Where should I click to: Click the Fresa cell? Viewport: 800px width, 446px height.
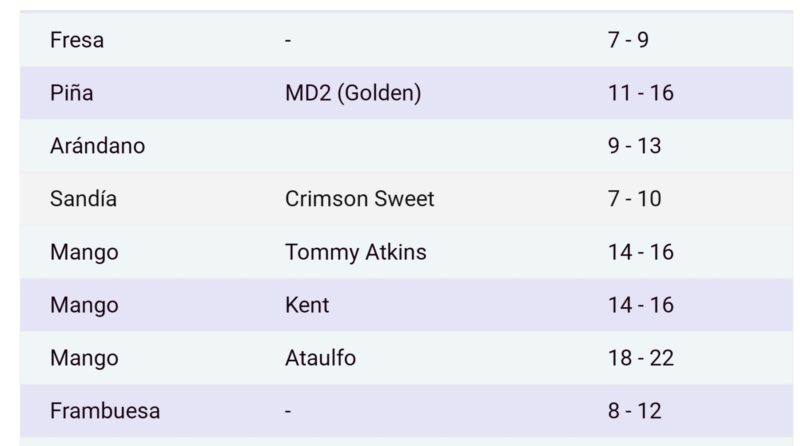[x=77, y=41]
